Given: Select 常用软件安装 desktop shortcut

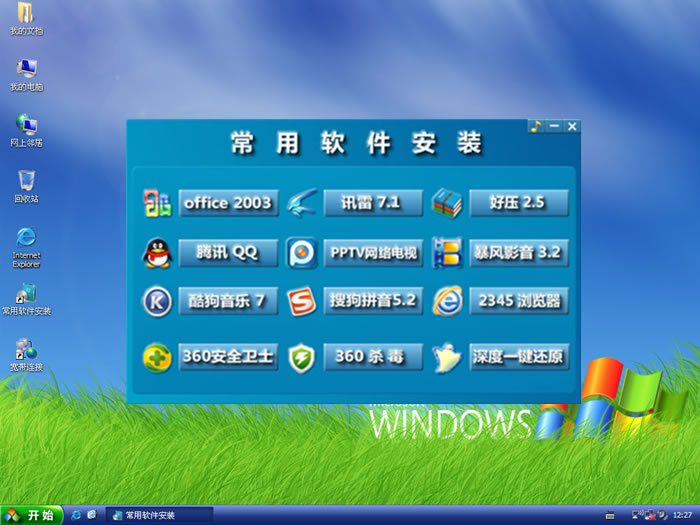Looking at the screenshot, I should [x=26, y=299].
